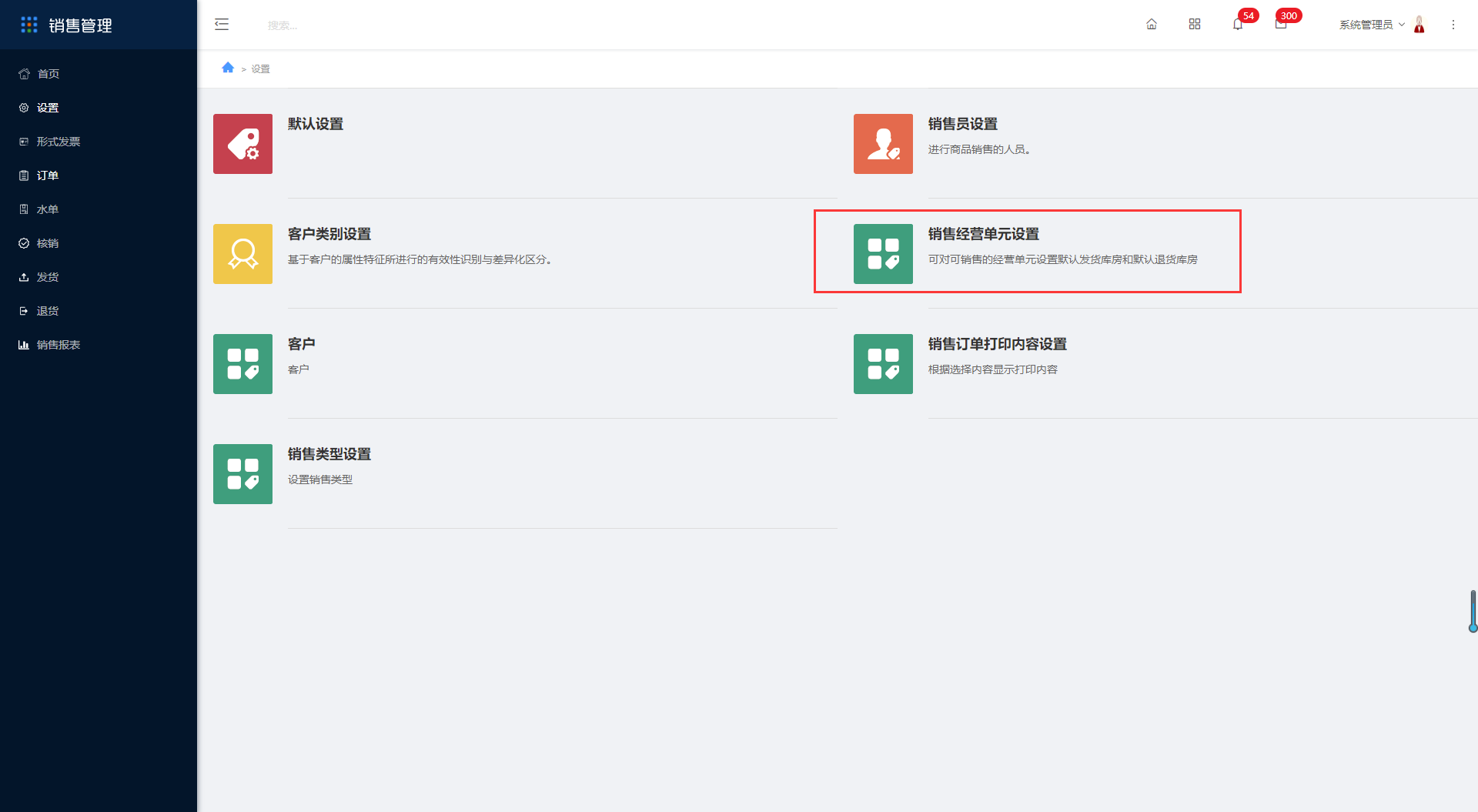Click the invoice icon next to 形式发票
Image resolution: width=1478 pixels, height=812 pixels.
click(x=24, y=142)
